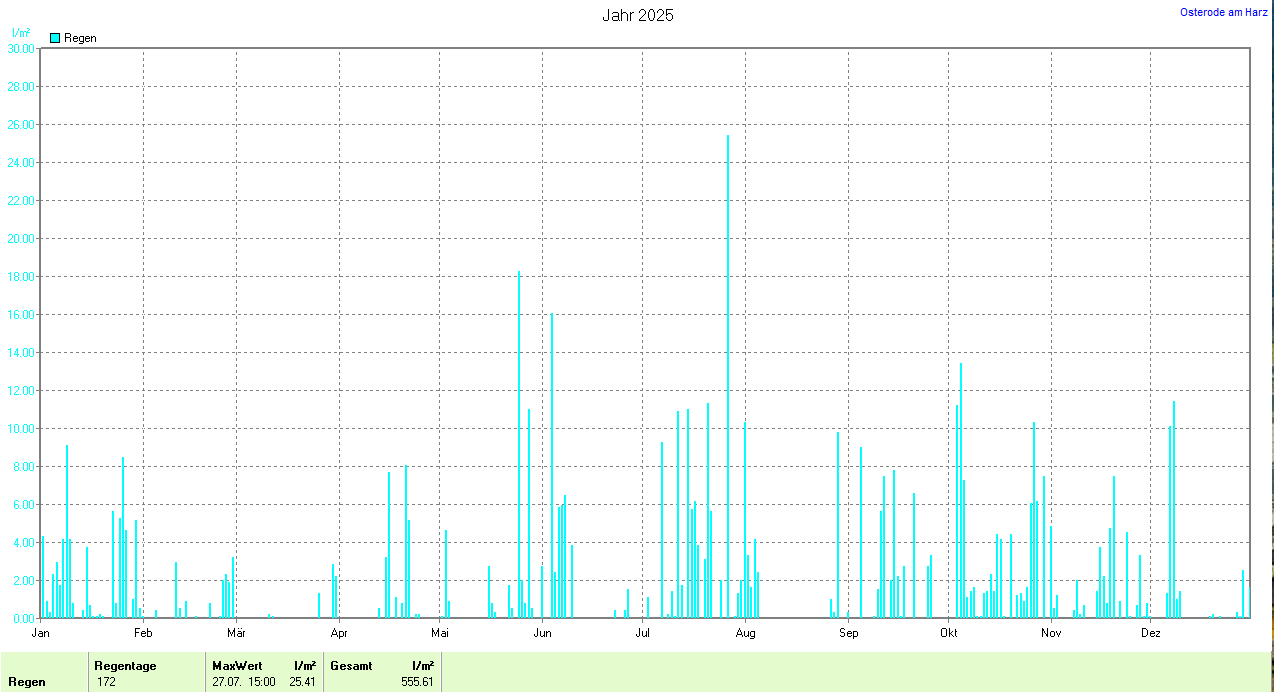Select the Jul month axis label

pyautogui.click(x=642, y=632)
